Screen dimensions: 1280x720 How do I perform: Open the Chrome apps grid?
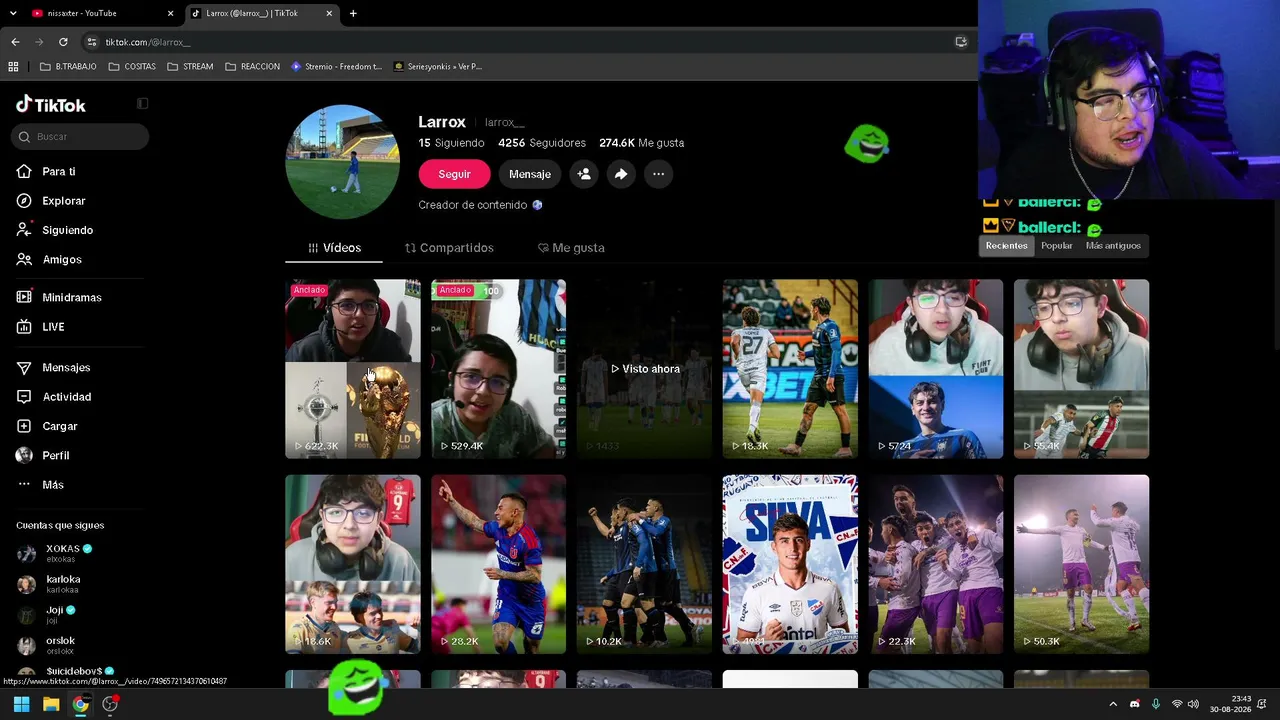13,67
